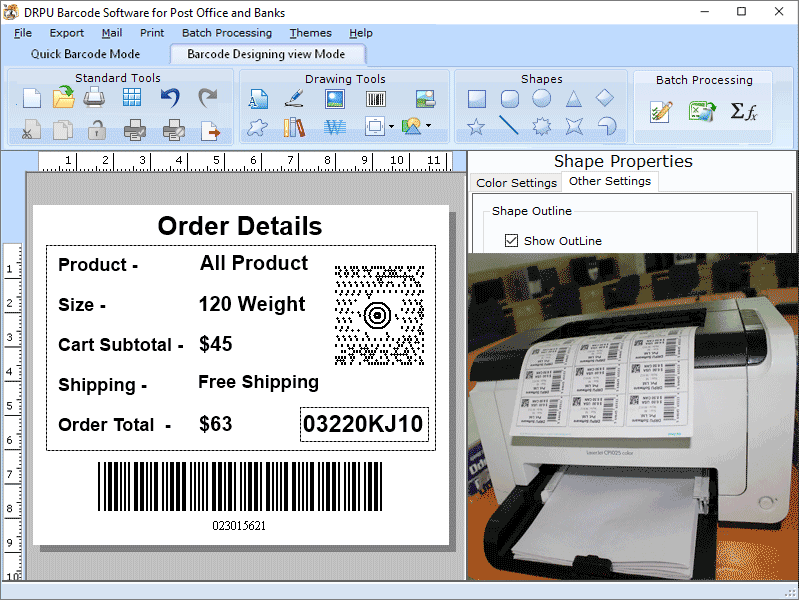Open the Export menu

67,33
